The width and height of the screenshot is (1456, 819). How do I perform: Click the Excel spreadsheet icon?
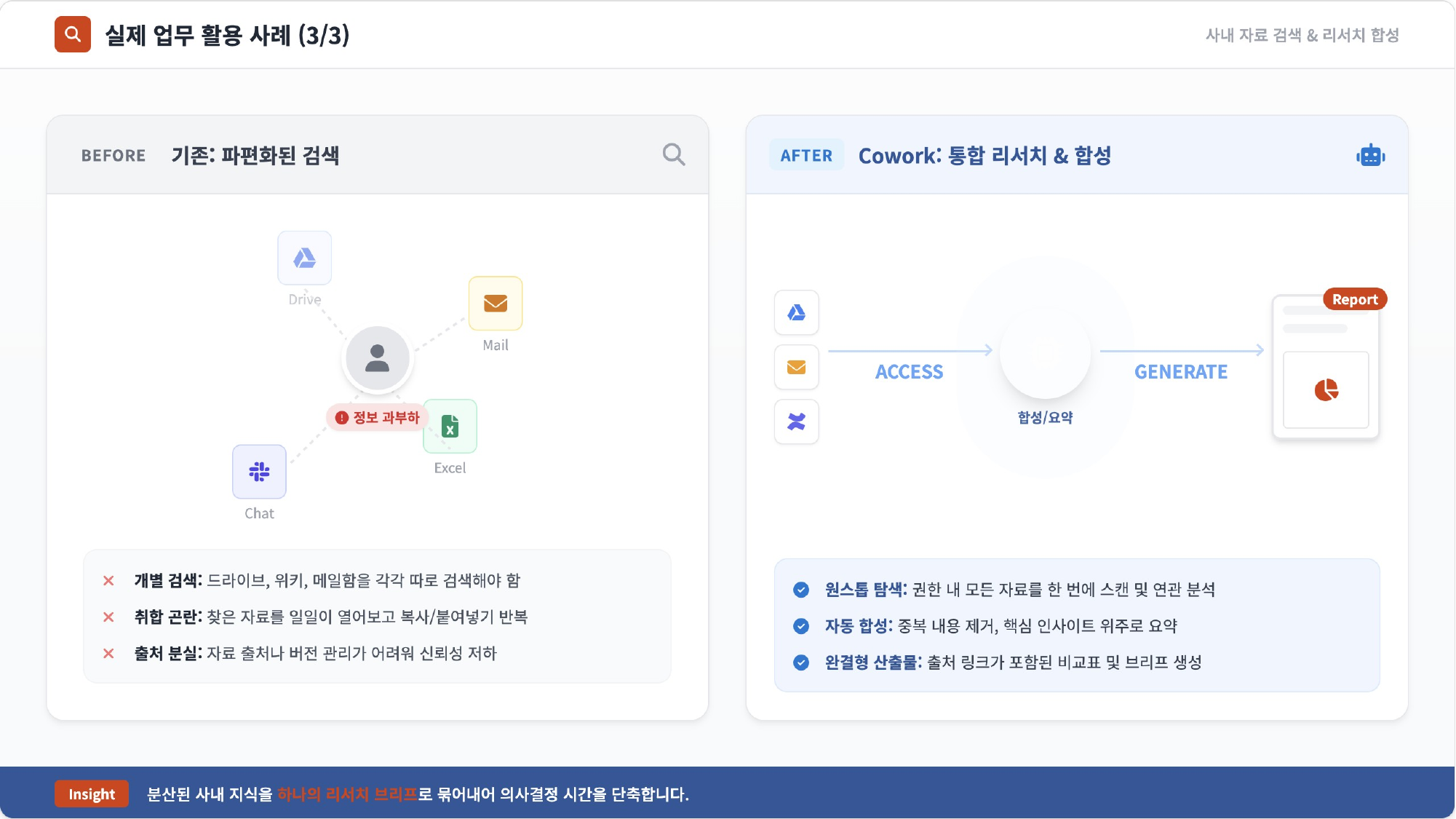[x=450, y=426]
